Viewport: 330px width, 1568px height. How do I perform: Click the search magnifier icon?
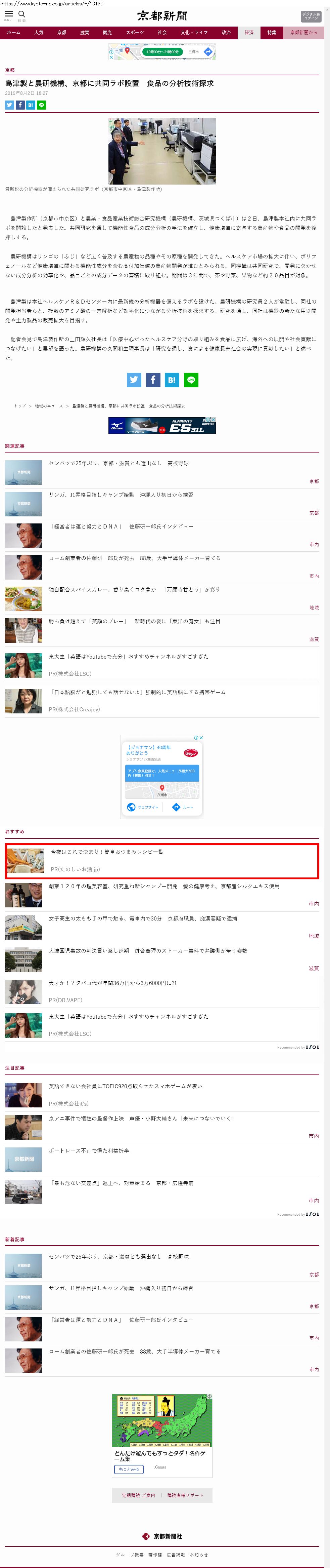point(22,14)
